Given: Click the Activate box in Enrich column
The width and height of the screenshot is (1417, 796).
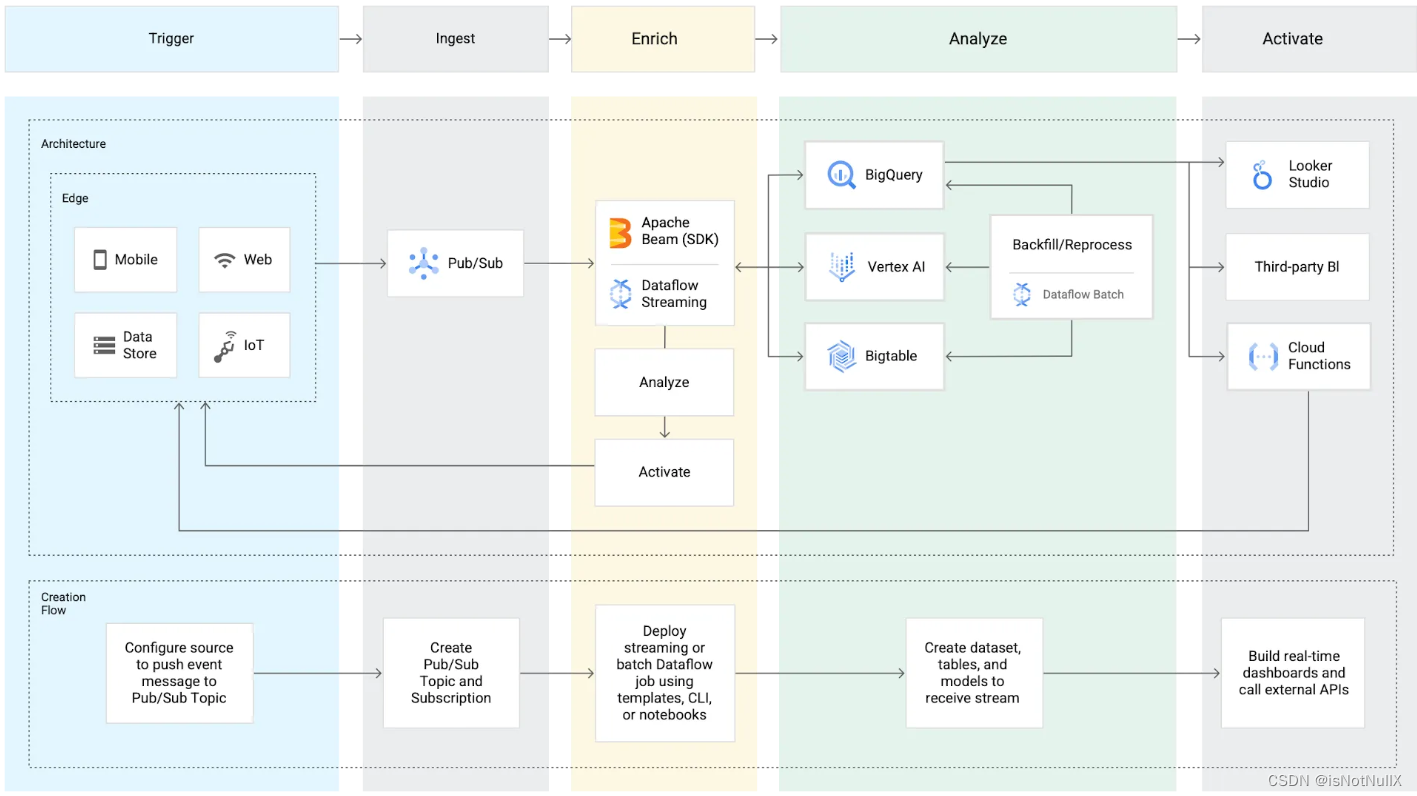Looking at the screenshot, I should [664, 472].
